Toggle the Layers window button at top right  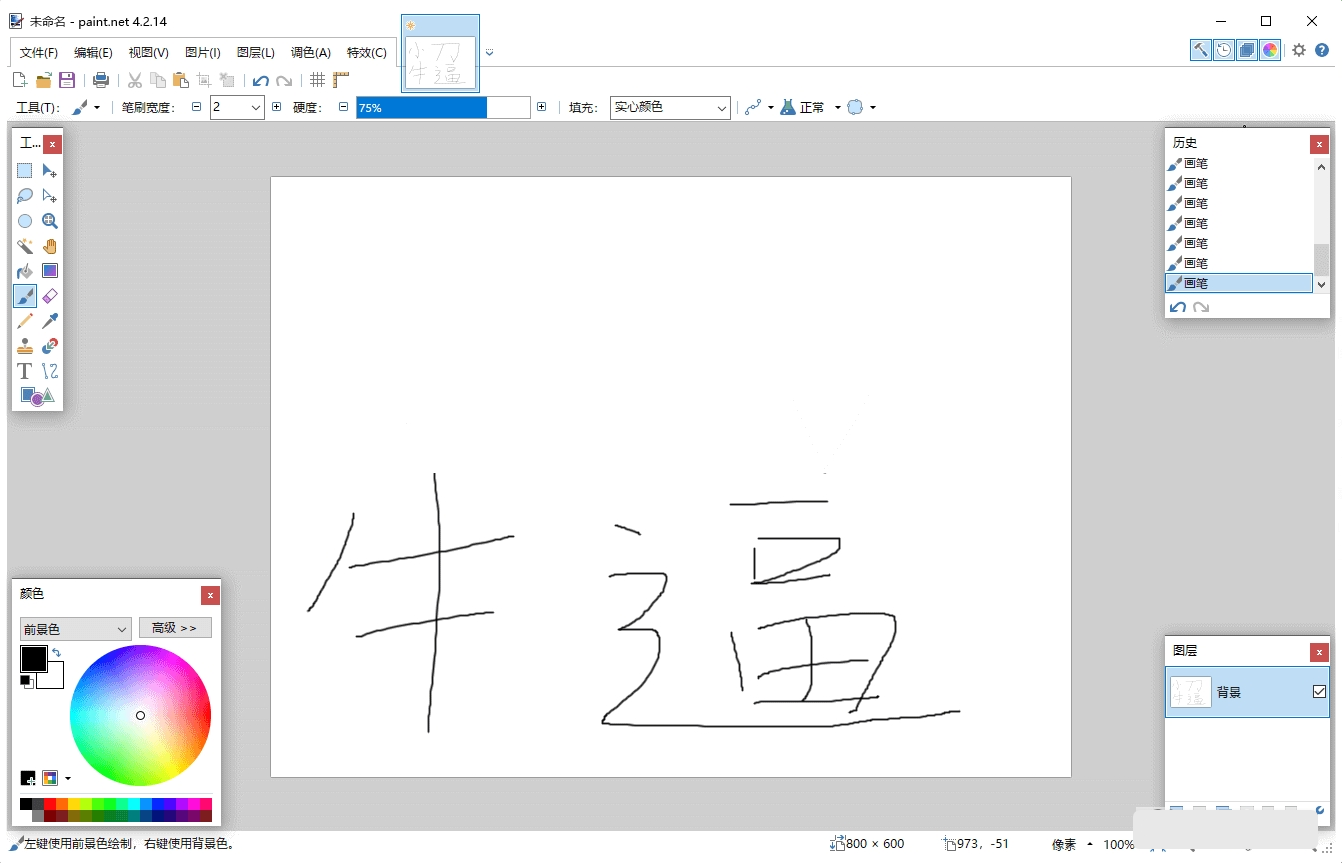click(1247, 50)
